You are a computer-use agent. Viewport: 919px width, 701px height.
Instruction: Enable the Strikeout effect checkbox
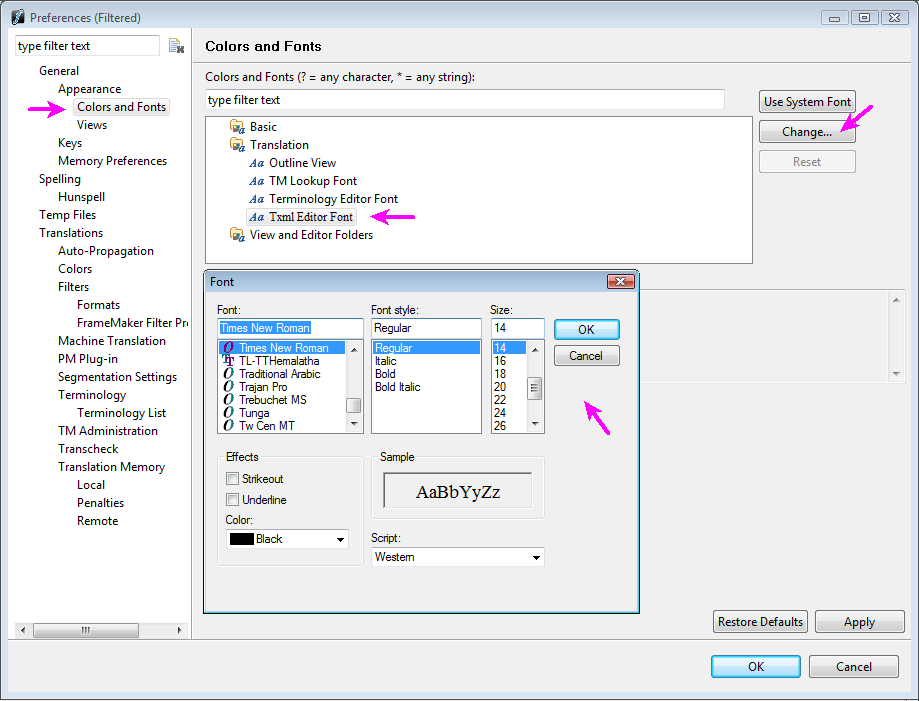coord(233,479)
